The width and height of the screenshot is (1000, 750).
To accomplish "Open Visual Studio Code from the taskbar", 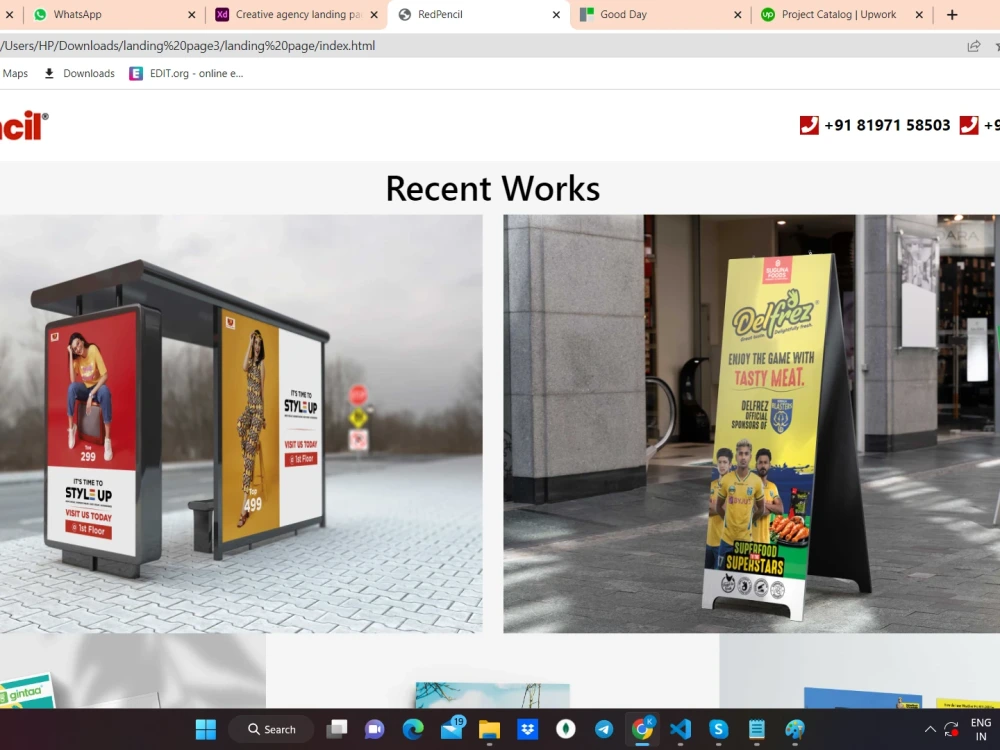I will (x=680, y=729).
